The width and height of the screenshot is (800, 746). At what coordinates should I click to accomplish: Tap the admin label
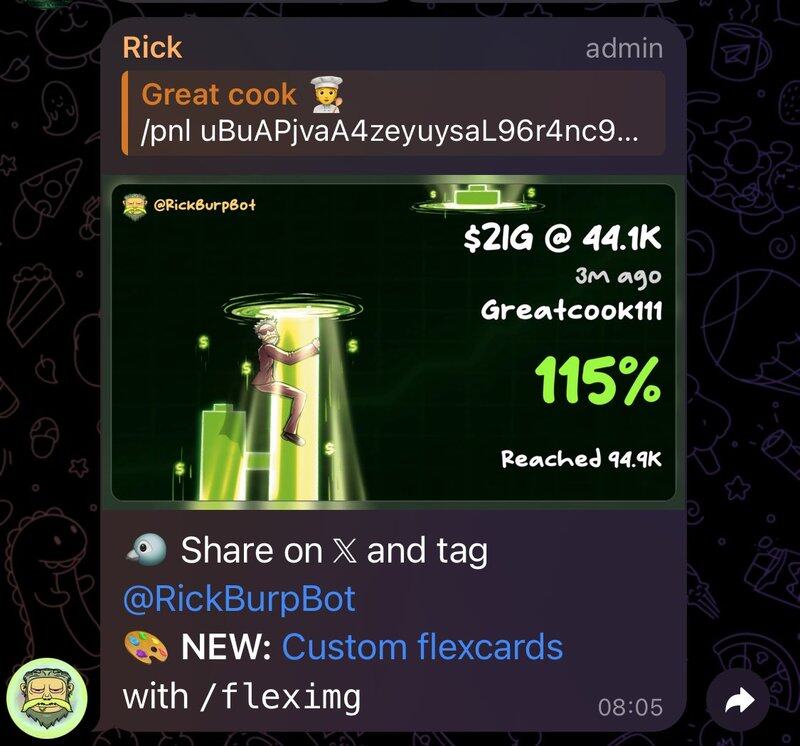click(624, 48)
